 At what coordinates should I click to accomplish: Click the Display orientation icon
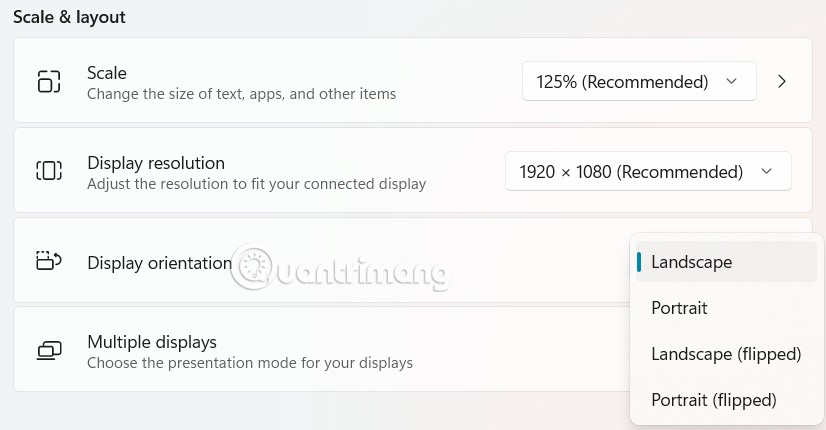click(x=49, y=260)
